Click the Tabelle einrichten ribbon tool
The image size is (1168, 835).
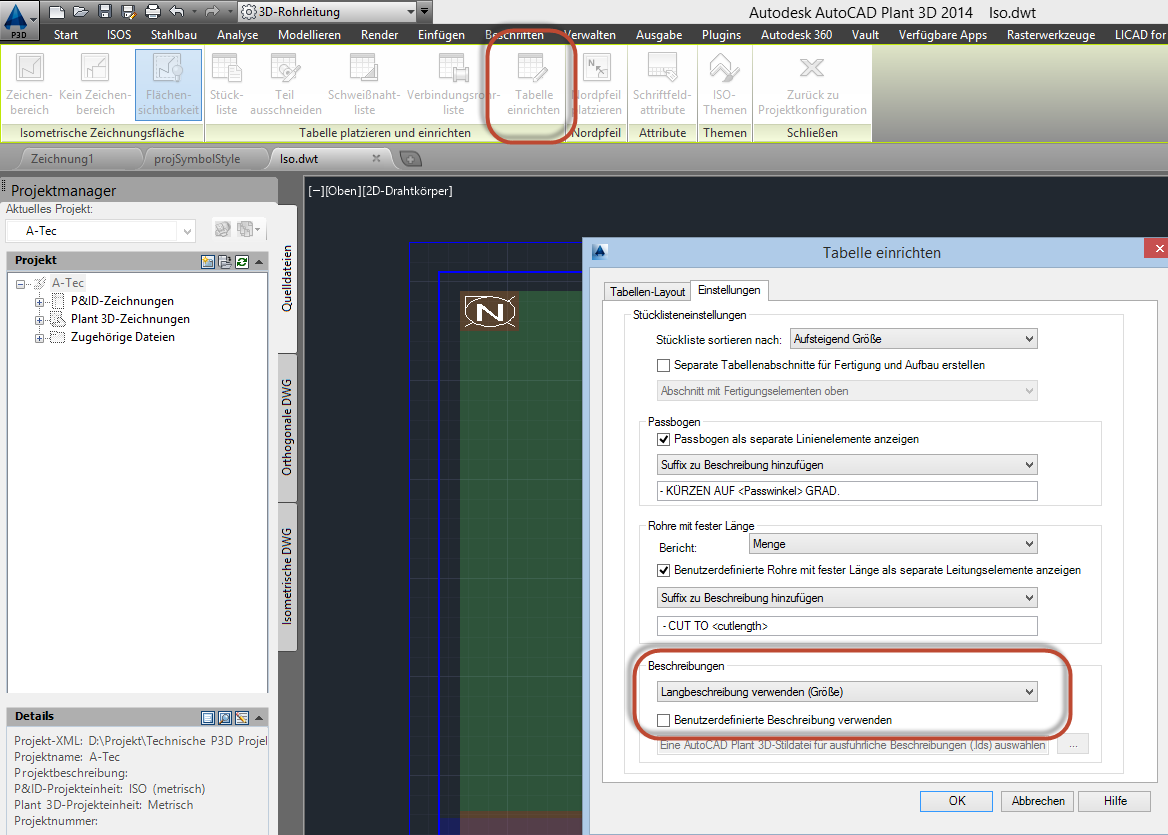(533, 85)
